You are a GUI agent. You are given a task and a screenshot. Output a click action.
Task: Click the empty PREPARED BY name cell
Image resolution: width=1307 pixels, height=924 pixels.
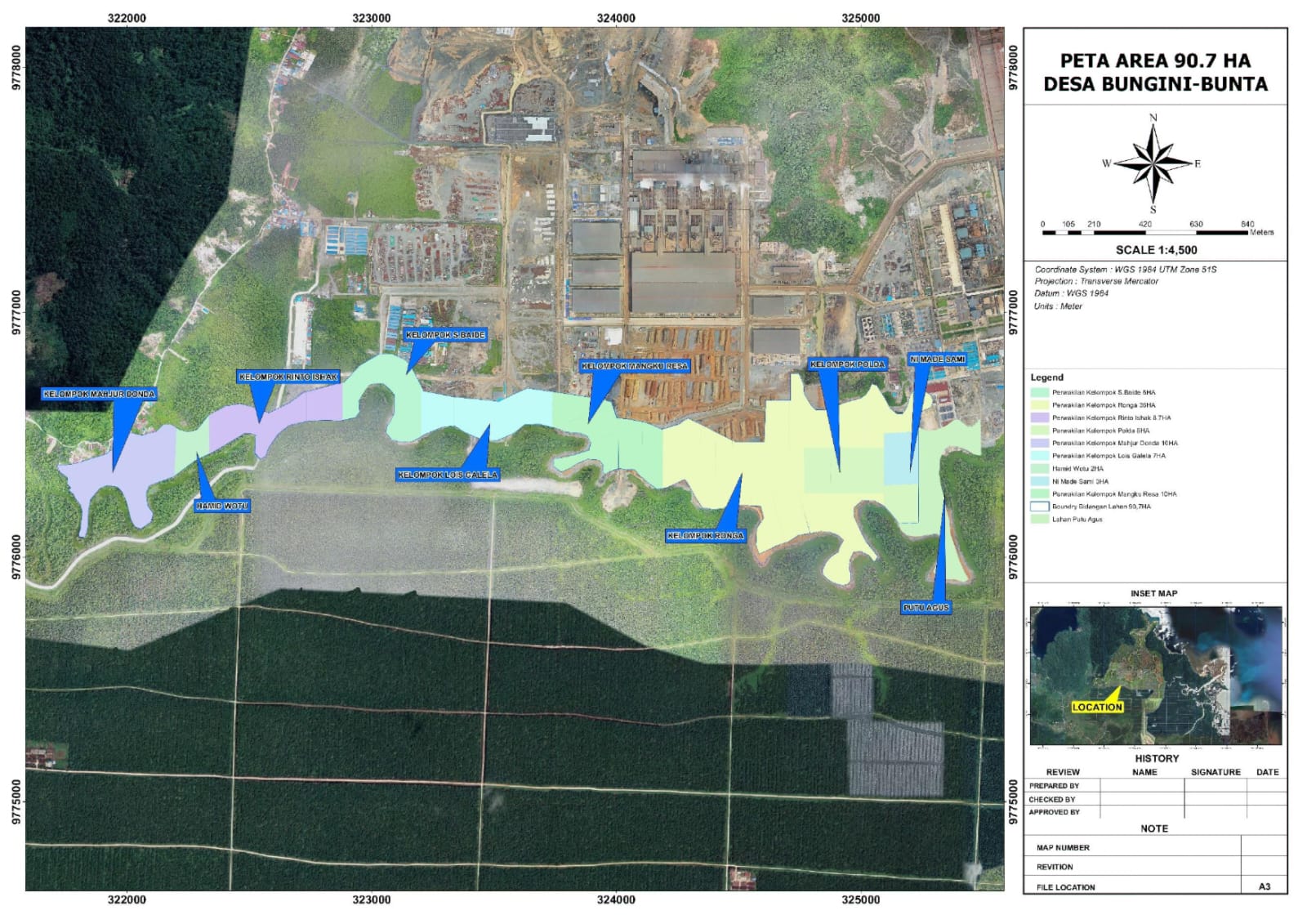pos(1142,786)
